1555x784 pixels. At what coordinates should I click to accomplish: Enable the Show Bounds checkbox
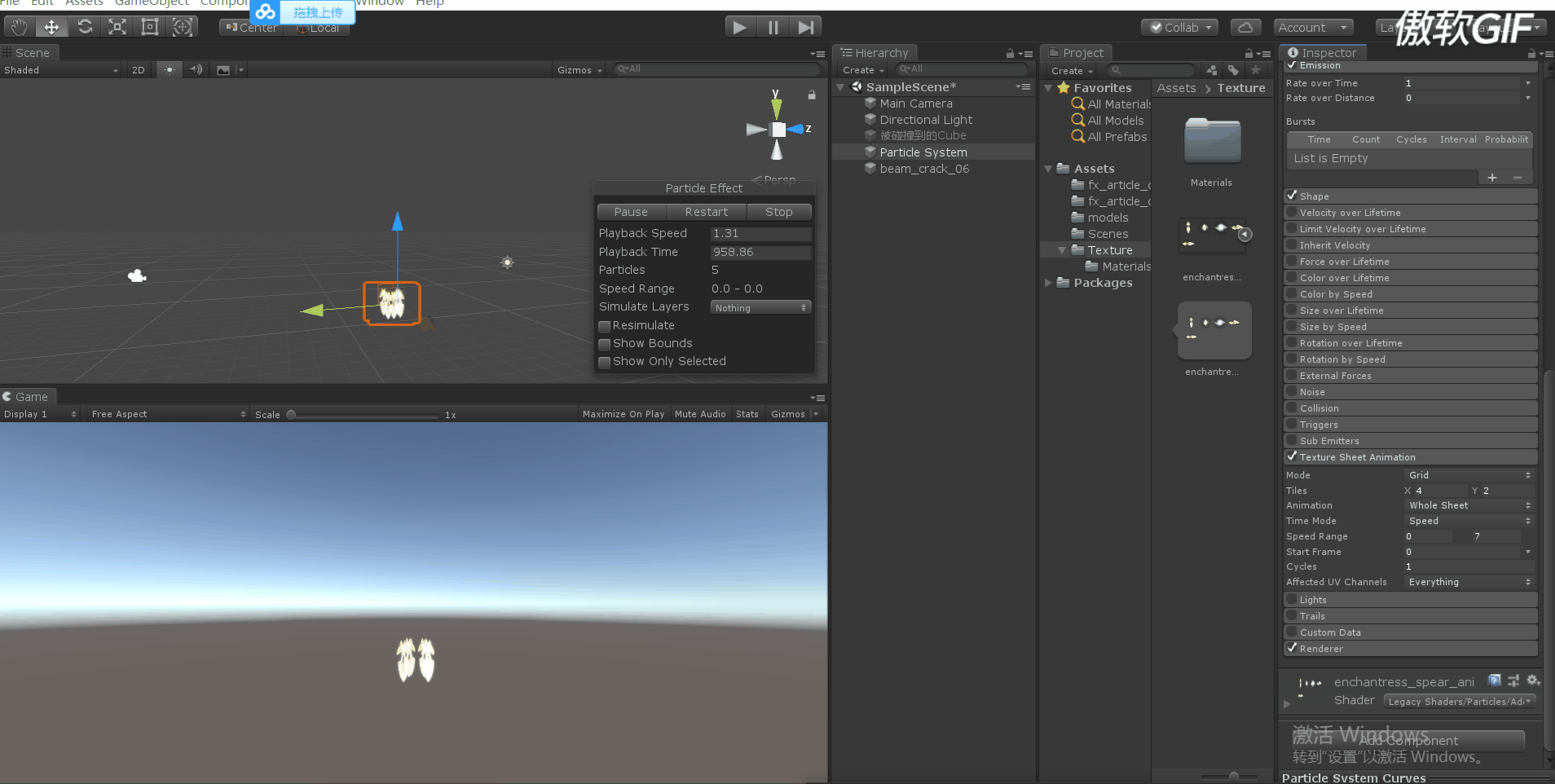[605, 344]
